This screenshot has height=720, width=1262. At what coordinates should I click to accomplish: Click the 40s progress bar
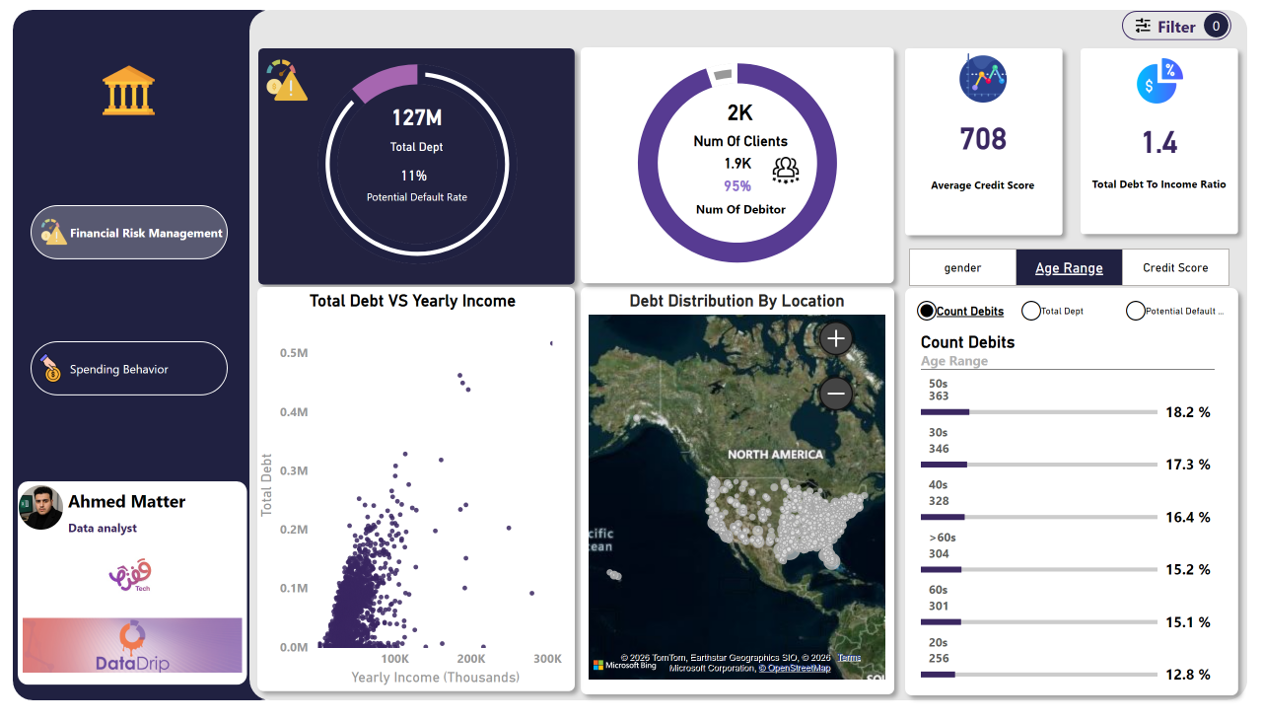[1038, 517]
